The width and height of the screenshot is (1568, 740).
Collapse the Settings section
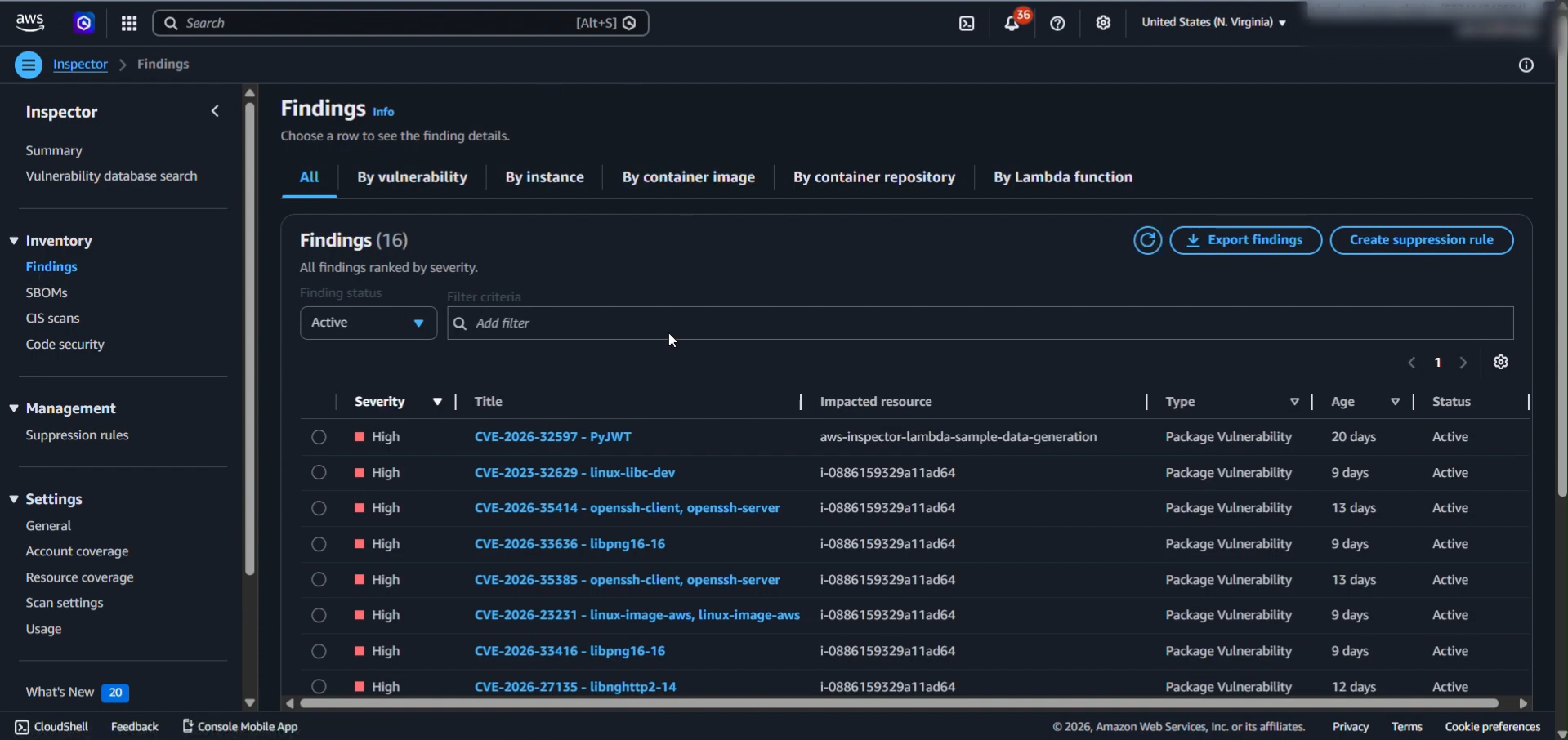tap(14, 499)
